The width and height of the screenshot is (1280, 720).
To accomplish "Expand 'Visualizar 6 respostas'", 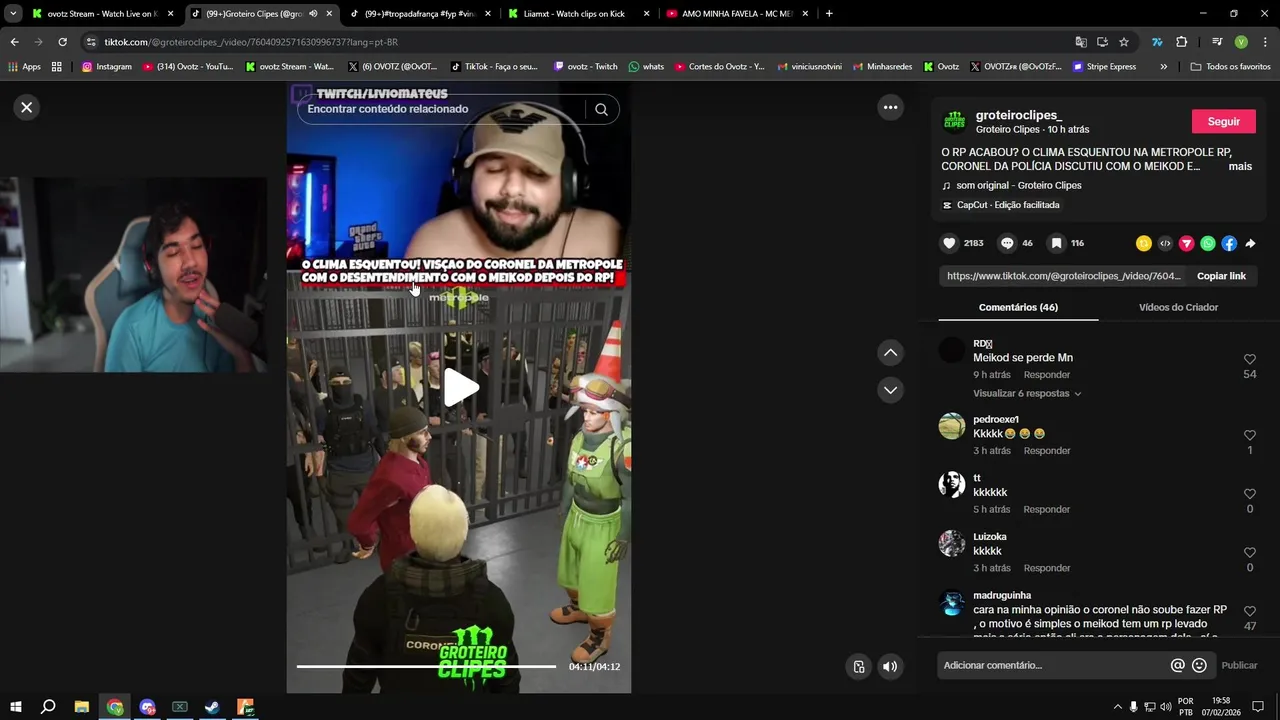I will 1027,394.
